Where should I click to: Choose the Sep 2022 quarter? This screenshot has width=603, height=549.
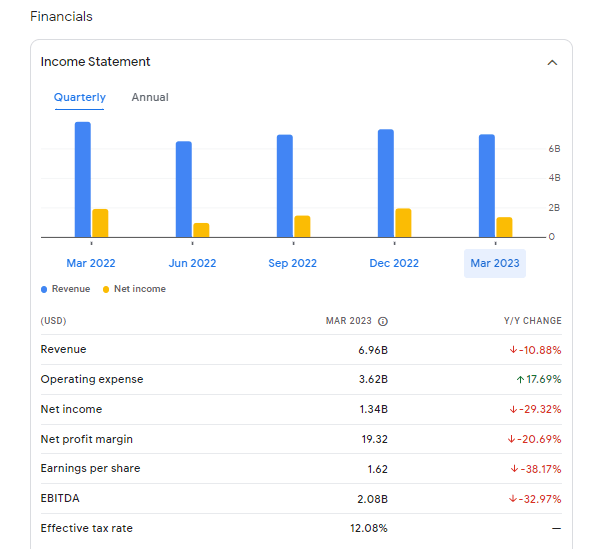[293, 264]
